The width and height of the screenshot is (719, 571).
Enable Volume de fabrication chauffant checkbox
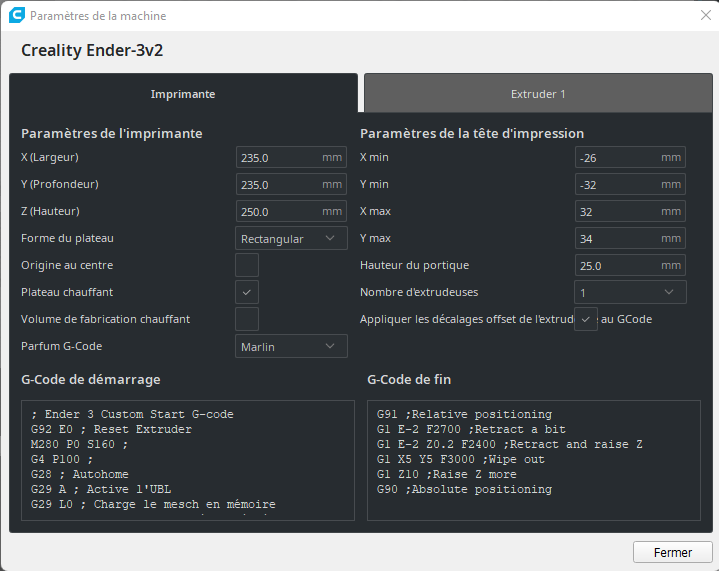point(247,319)
